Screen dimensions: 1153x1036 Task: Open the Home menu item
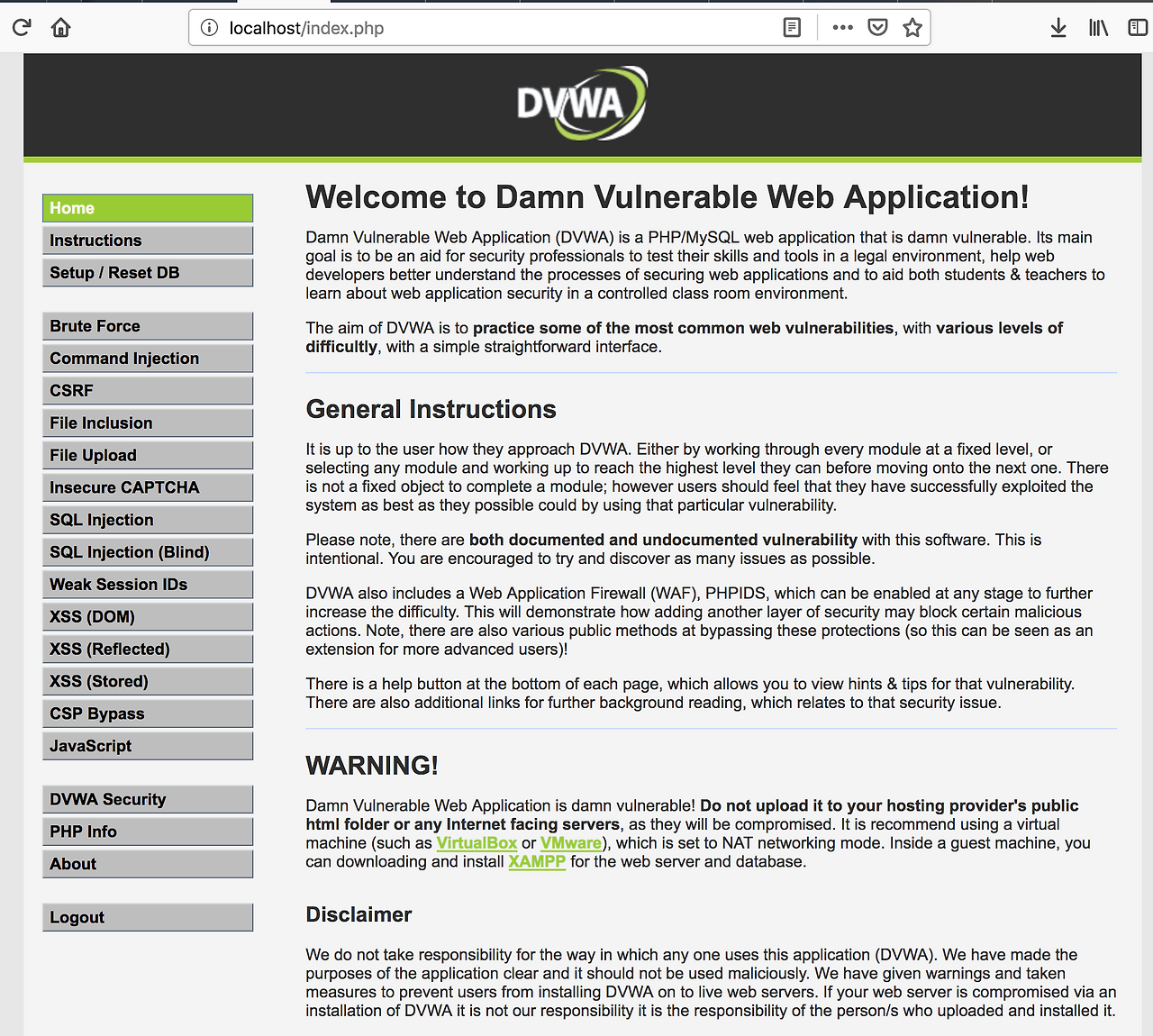148,208
